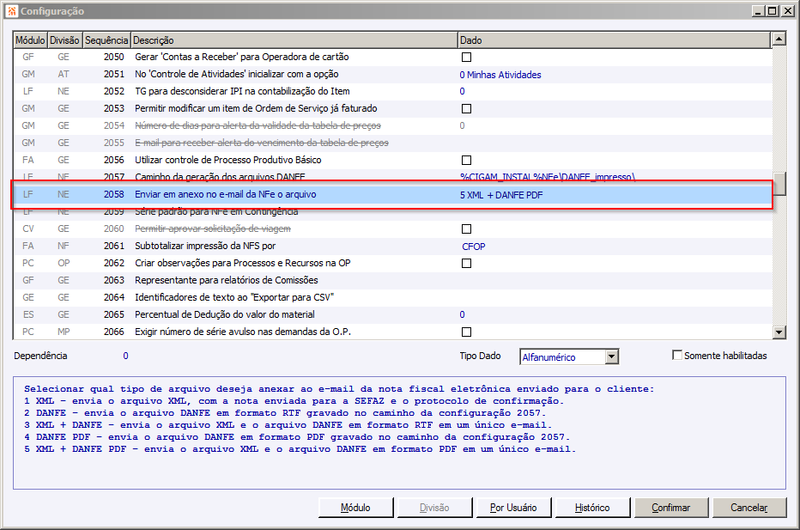Click the Por Usuário button
This screenshot has width=800, height=530.
(x=513, y=508)
